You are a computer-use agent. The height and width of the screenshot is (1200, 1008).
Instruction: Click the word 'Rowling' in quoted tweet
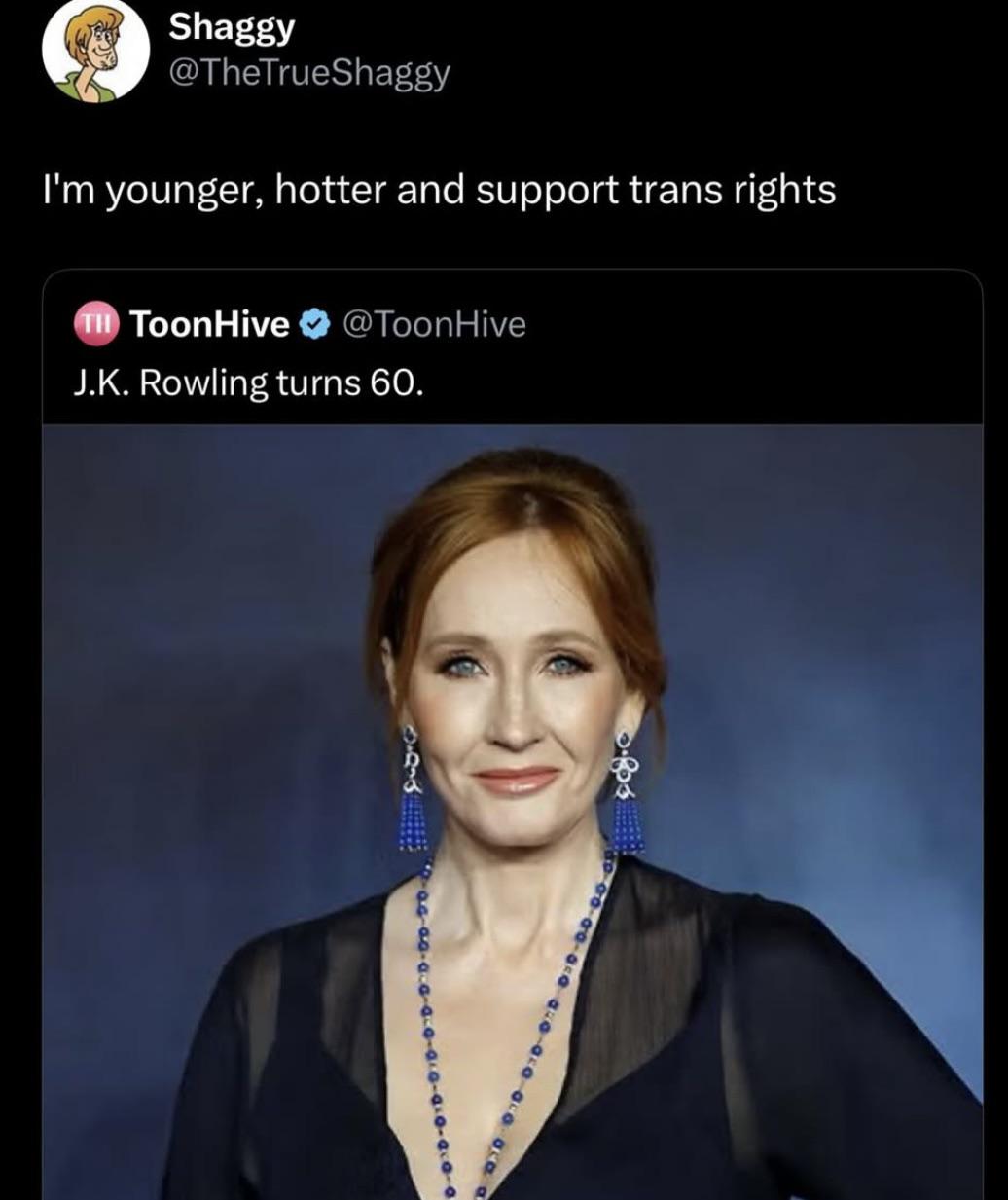tap(203, 383)
